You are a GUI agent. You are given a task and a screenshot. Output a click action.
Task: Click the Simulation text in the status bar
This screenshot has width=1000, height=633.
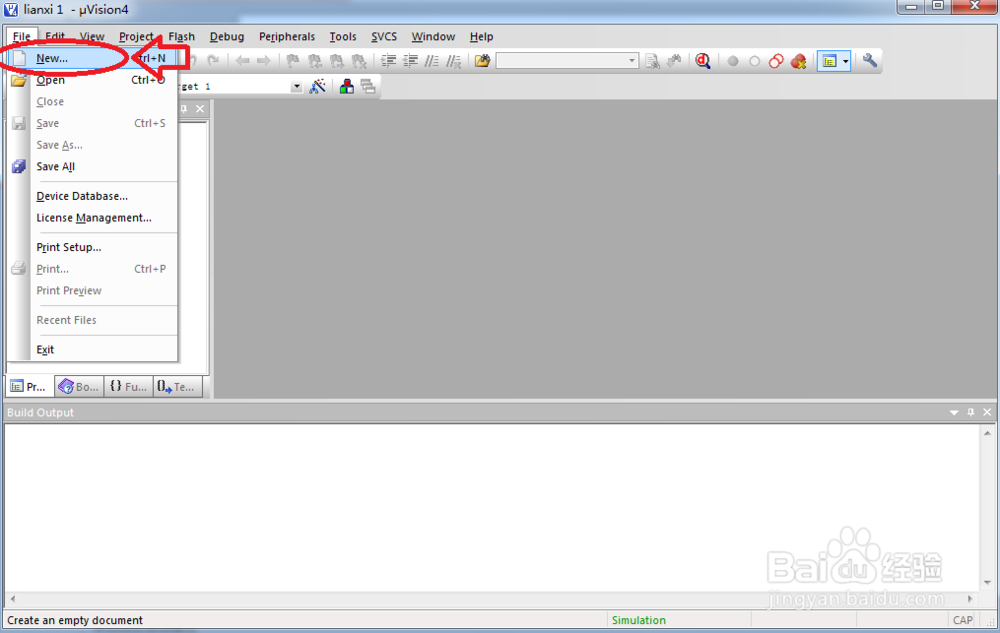638,620
